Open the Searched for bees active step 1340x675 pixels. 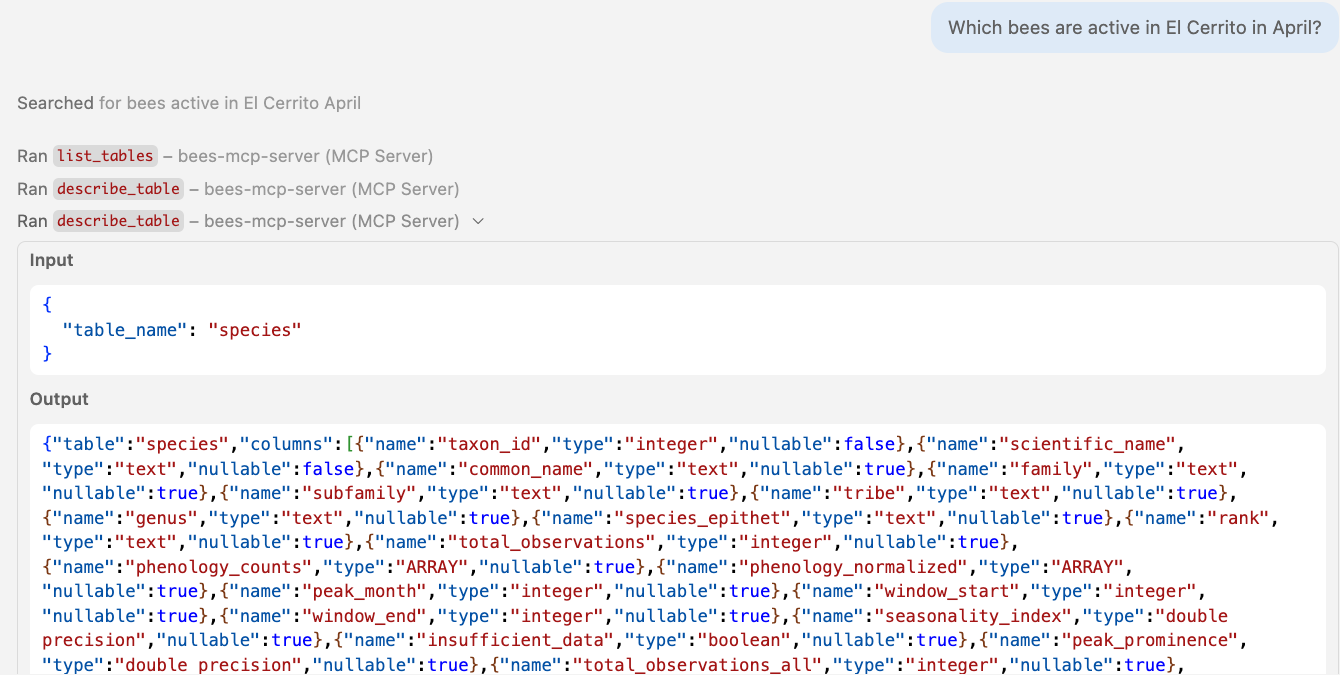(189, 103)
